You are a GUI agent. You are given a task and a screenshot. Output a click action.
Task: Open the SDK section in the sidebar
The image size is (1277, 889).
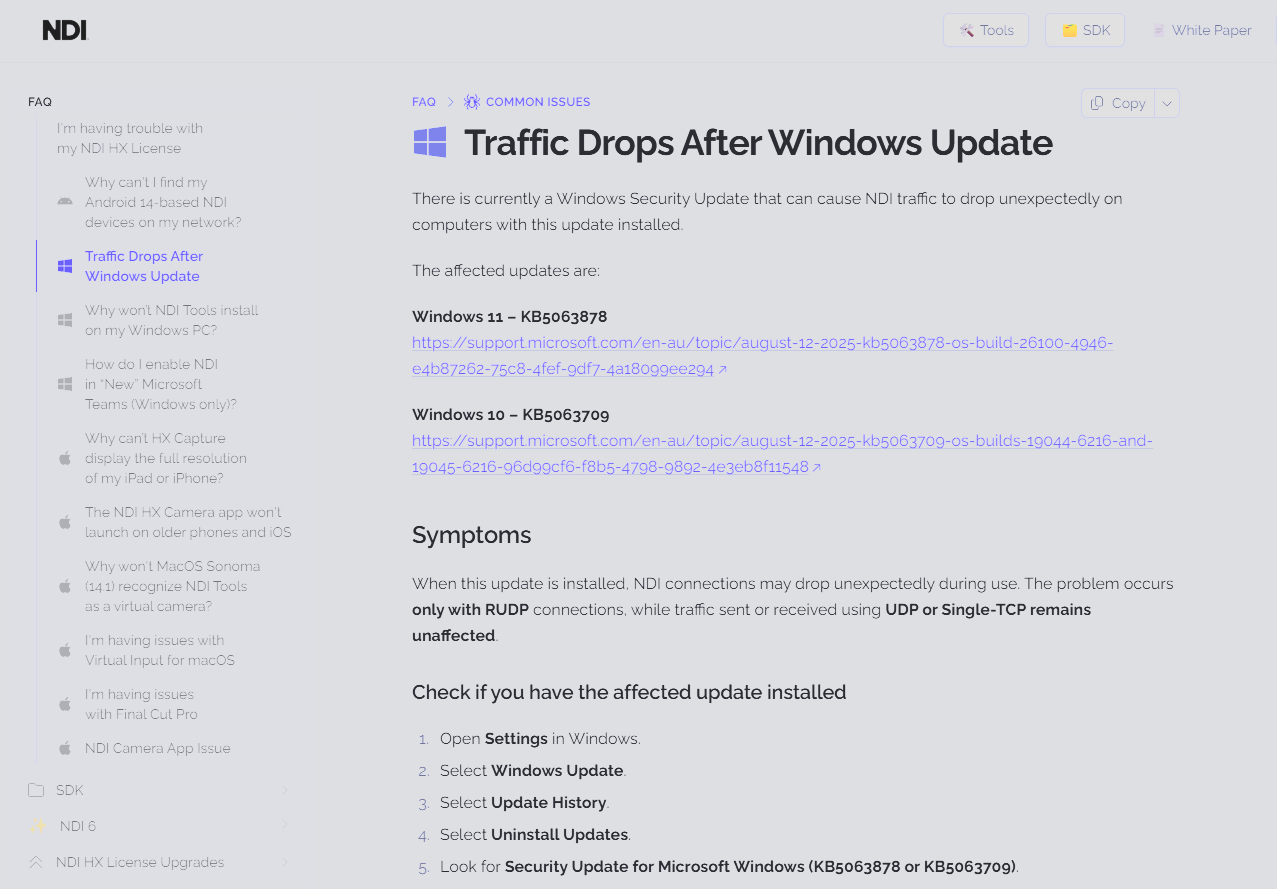tap(160, 790)
